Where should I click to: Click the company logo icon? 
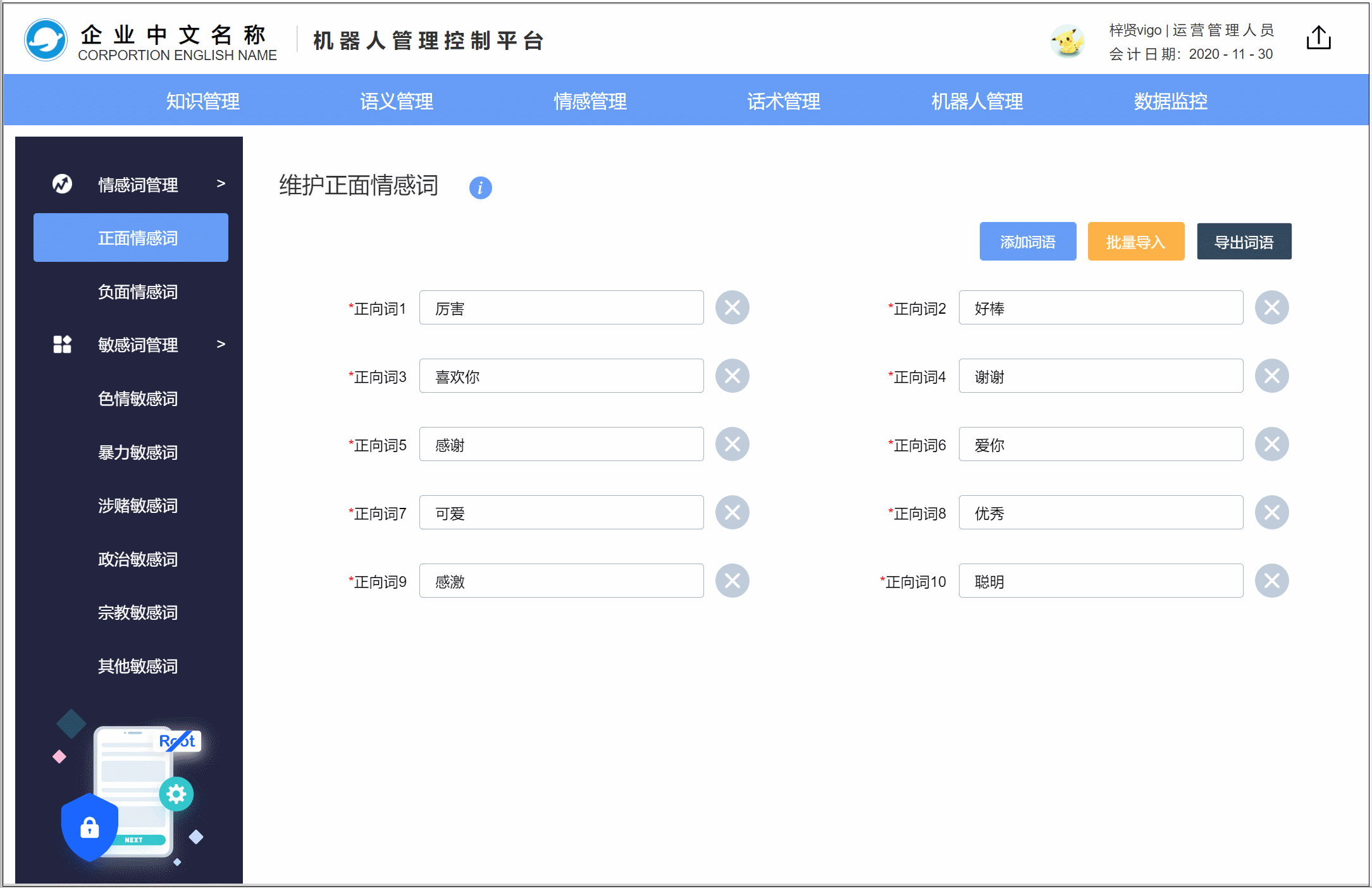46,40
